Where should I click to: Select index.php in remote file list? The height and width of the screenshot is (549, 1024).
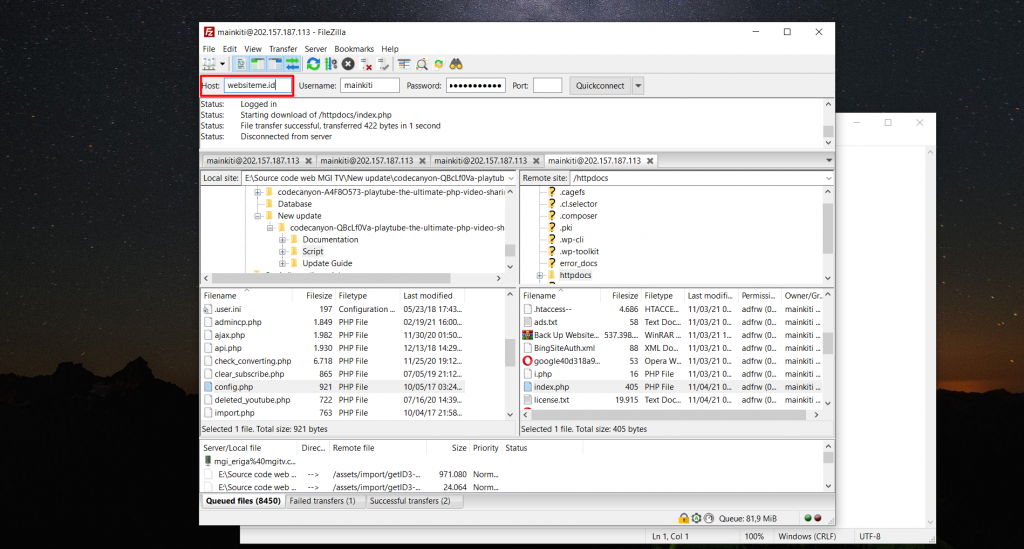point(551,387)
